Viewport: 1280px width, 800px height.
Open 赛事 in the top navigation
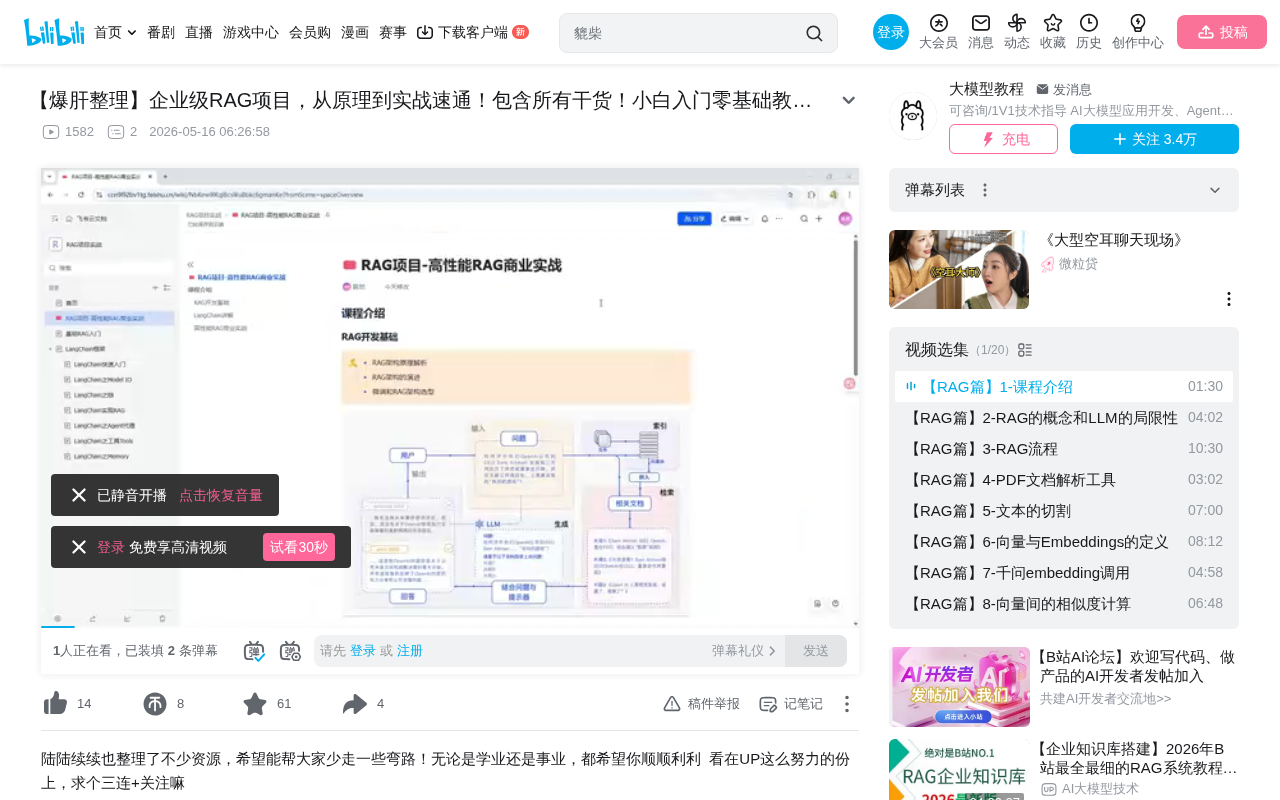[x=393, y=32]
